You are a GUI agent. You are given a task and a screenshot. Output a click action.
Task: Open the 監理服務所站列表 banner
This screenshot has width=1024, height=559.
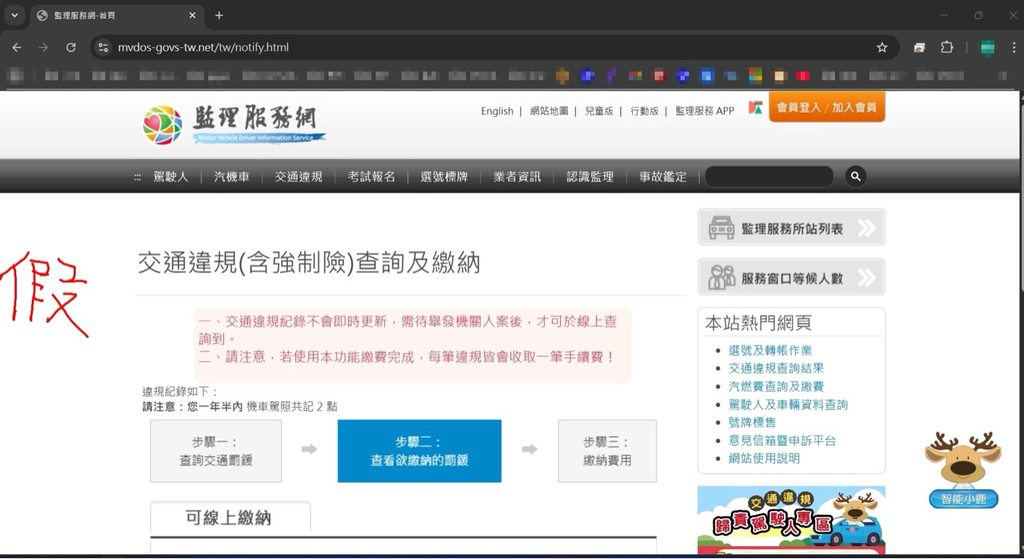(x=791, y=228)
